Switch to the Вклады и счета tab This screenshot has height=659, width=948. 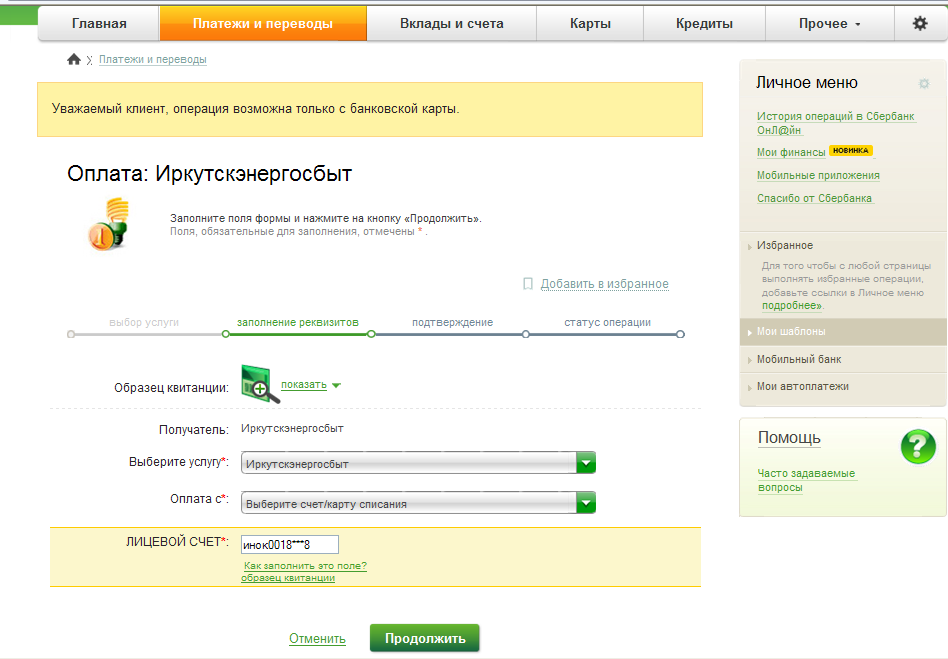pos(452,24)
